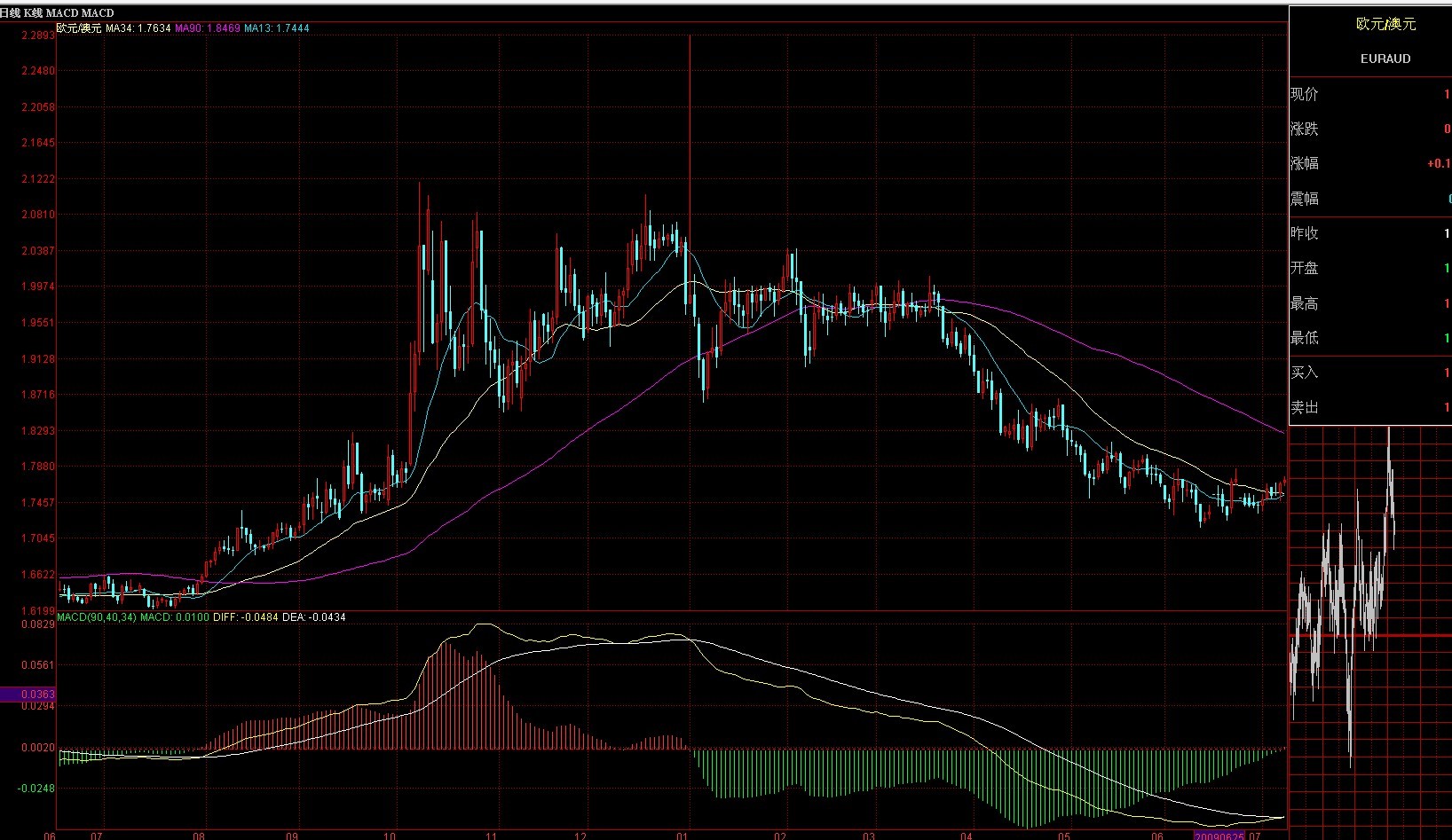The image size is (1452, 840).
Task: Click the 买入 row in the quote panel
Action: pyautogui.click(x=1370, y=373)
